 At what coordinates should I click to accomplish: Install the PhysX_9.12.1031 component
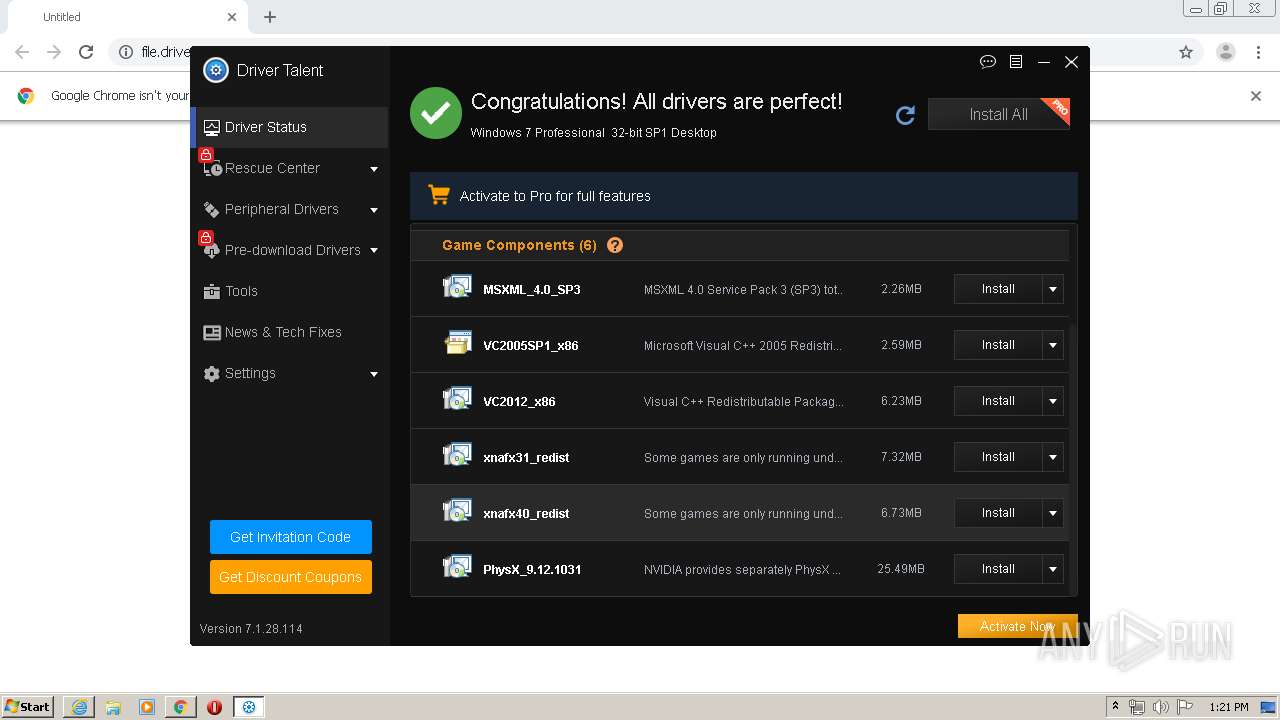click(998, 569)
